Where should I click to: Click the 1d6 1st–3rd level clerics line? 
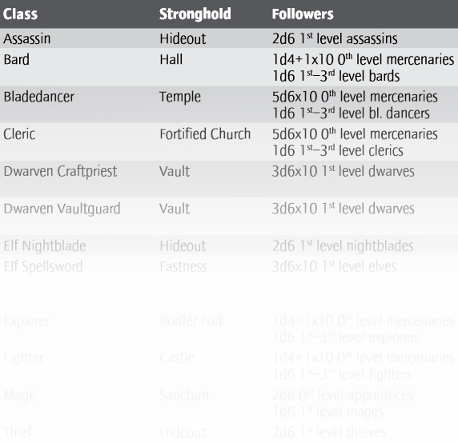(x=338, y=151)
